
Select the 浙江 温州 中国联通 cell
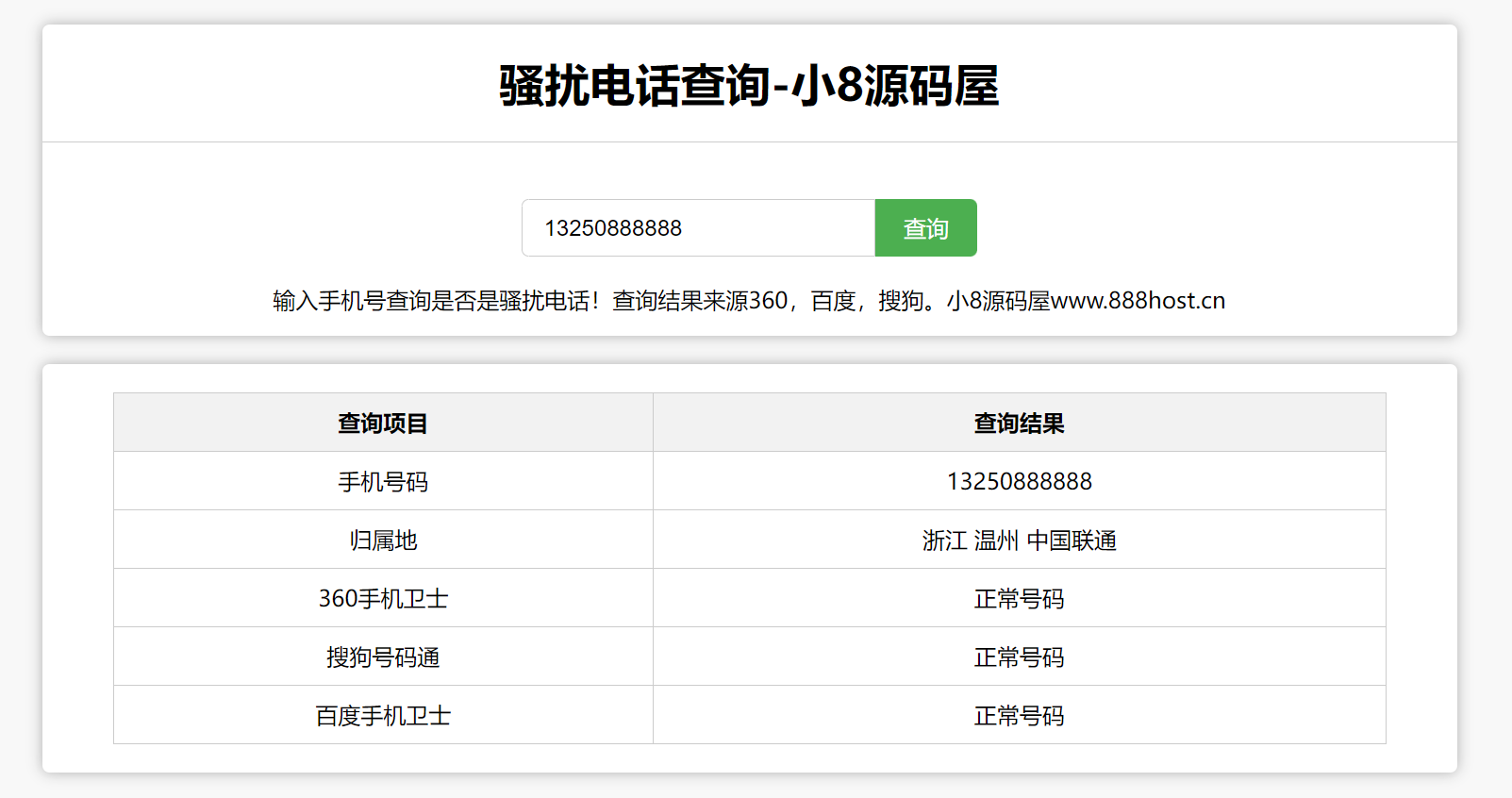(x=1019, y=540)
